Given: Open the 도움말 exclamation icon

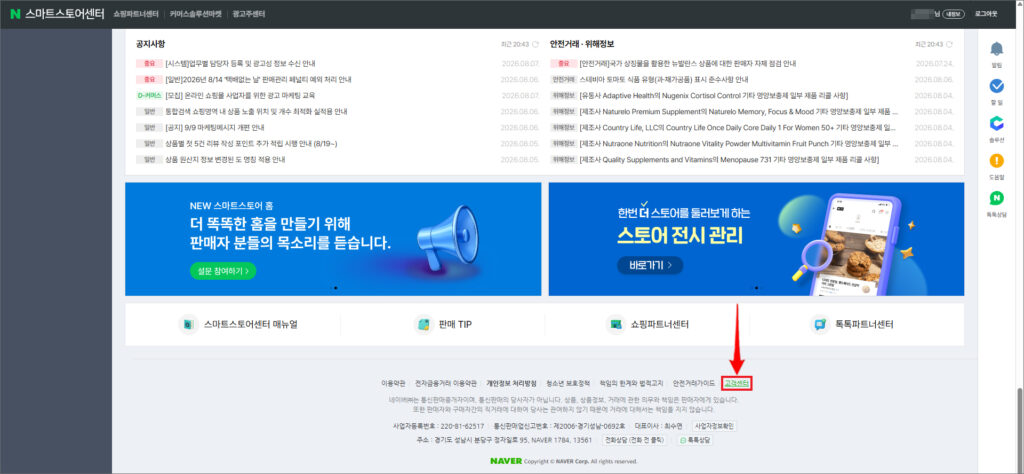Looking at the screenshot, I should (x=997, y=161).
